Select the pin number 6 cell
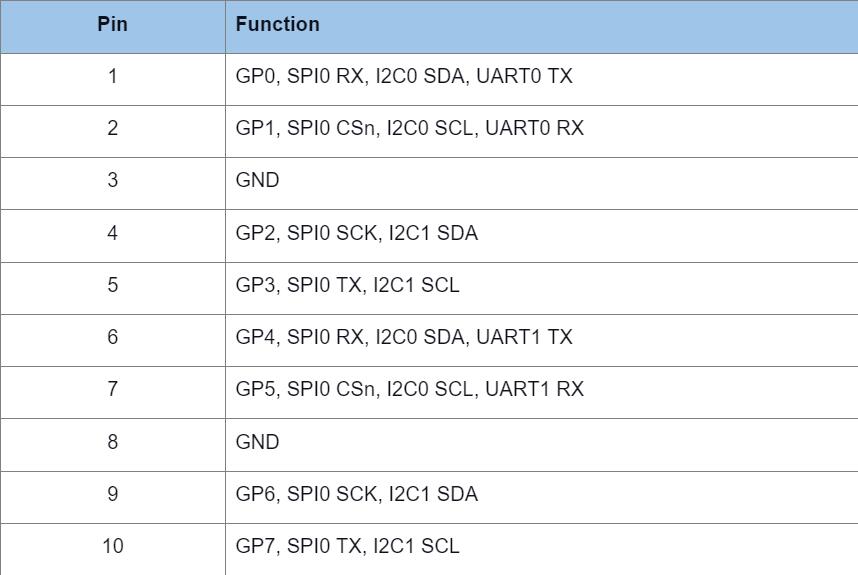The image size is (858, 575). [x=112, y=337]
